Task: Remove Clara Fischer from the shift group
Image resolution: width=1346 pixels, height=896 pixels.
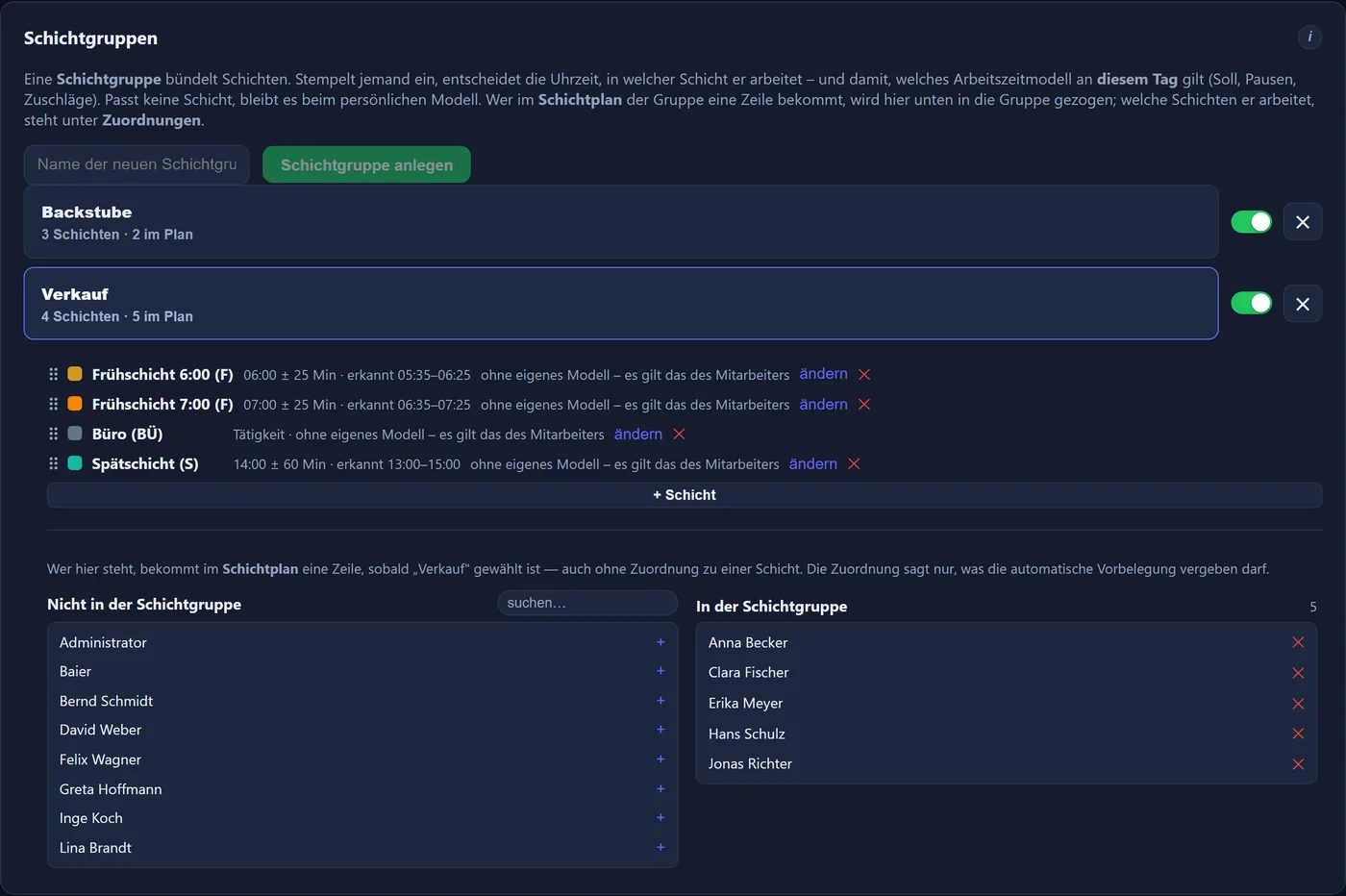Action: [x=1298, y=673]
